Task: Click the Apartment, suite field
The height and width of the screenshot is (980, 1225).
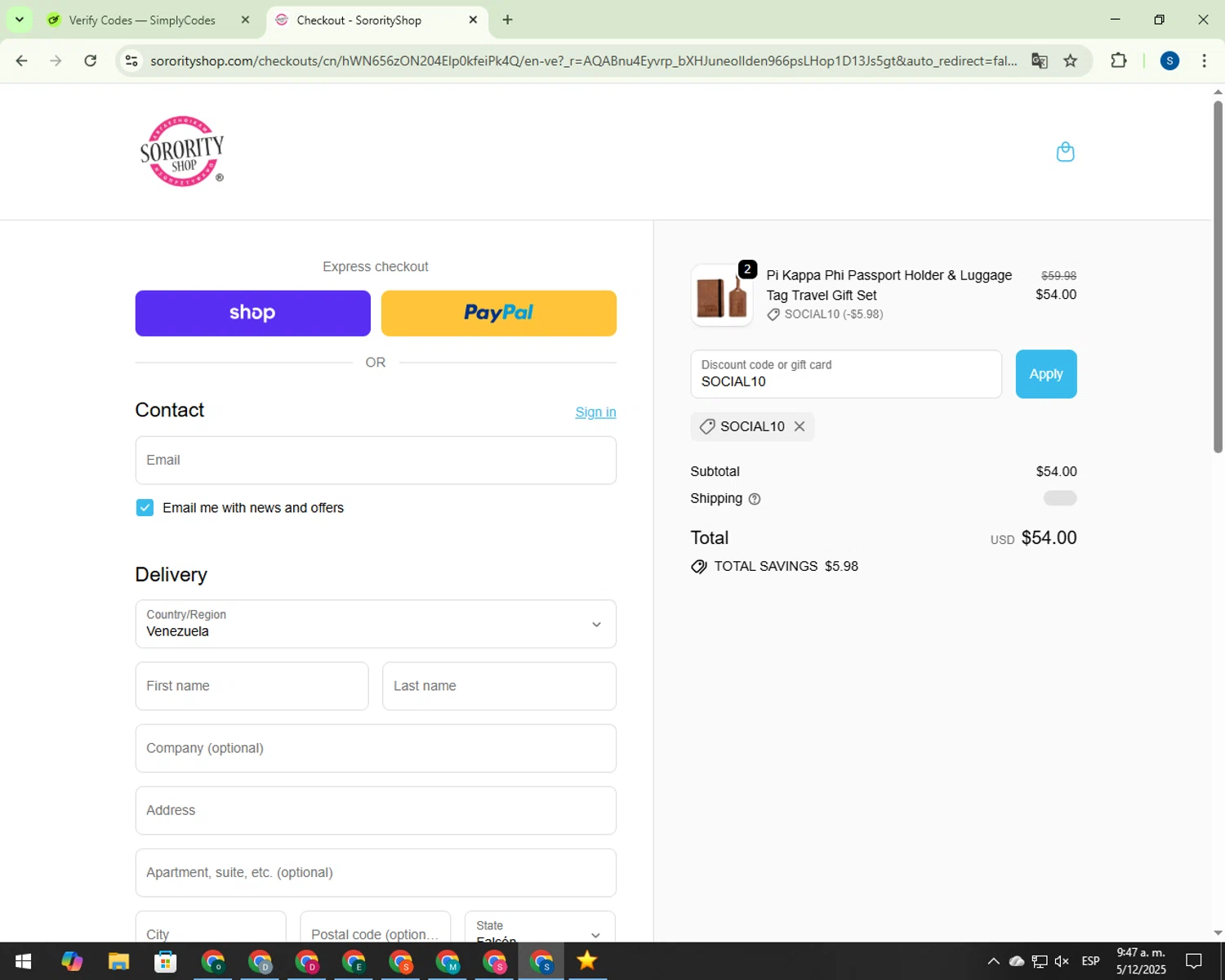Action: tap(376, 872)
